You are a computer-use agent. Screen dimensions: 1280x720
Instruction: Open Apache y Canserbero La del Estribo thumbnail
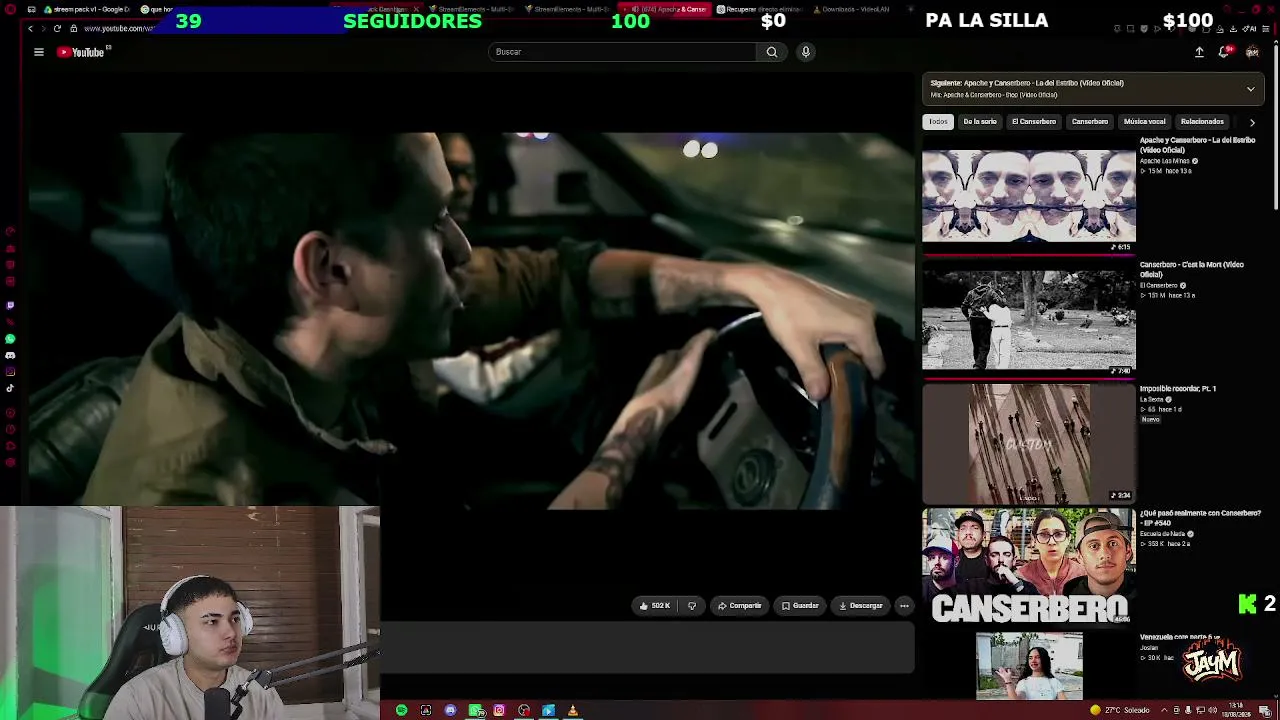pos(1029,196)
